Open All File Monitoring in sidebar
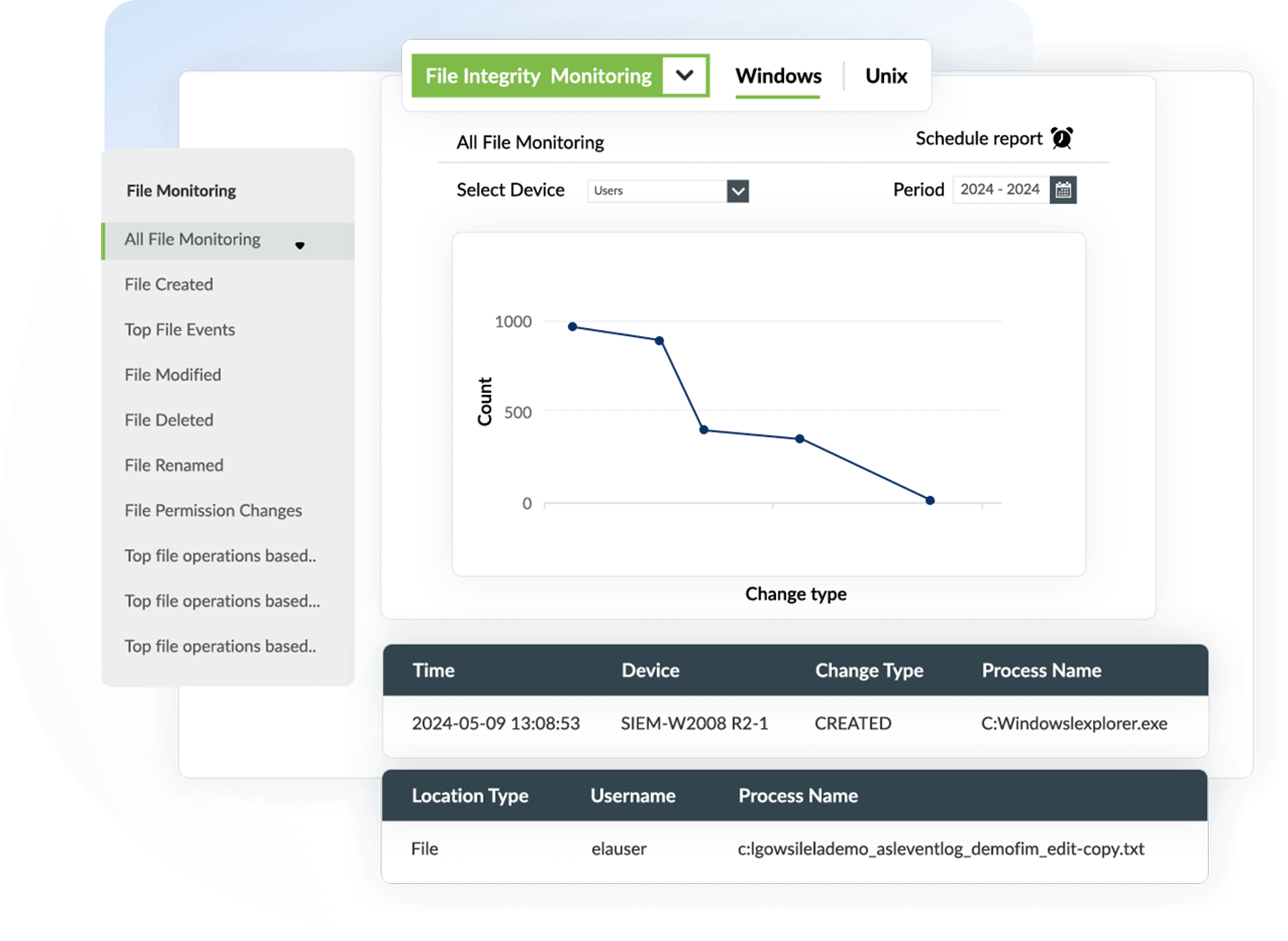This screenshot has width=1288, height=941. click(x=228, y=241)
